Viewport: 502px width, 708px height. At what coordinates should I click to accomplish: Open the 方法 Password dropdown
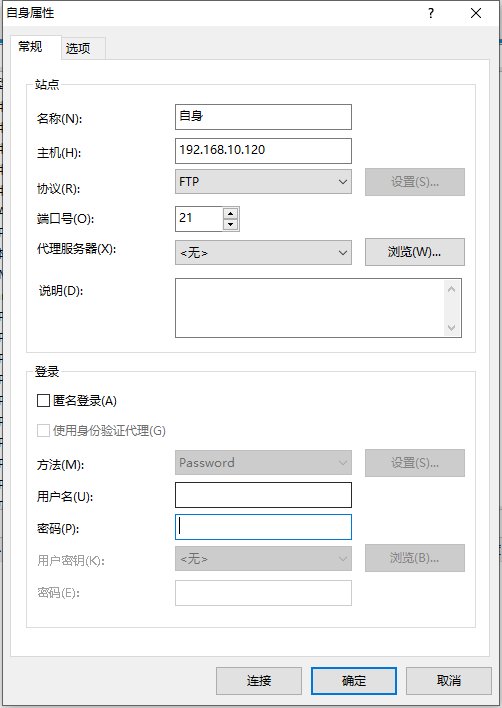263,462
